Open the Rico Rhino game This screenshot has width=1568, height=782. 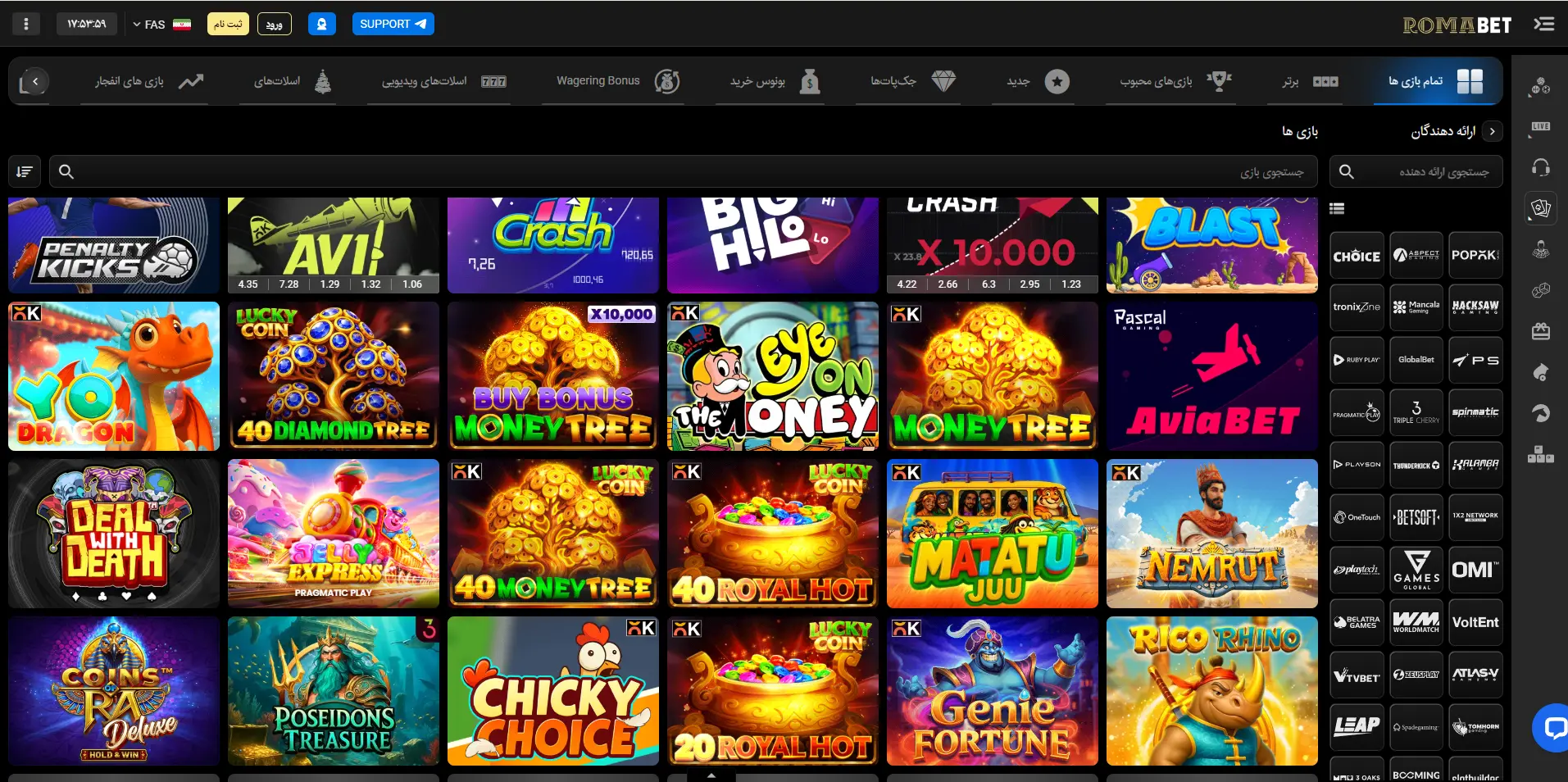[x=1212, y=691]
